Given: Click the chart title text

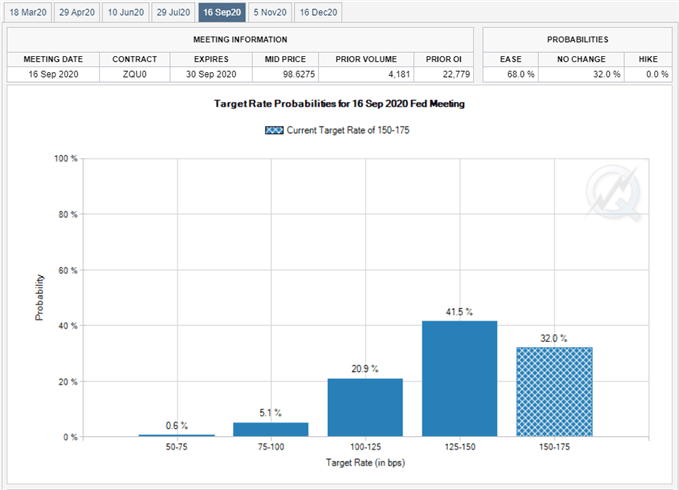Looking at the screenshot, I should pyautogui.click(x=339, y=104).
